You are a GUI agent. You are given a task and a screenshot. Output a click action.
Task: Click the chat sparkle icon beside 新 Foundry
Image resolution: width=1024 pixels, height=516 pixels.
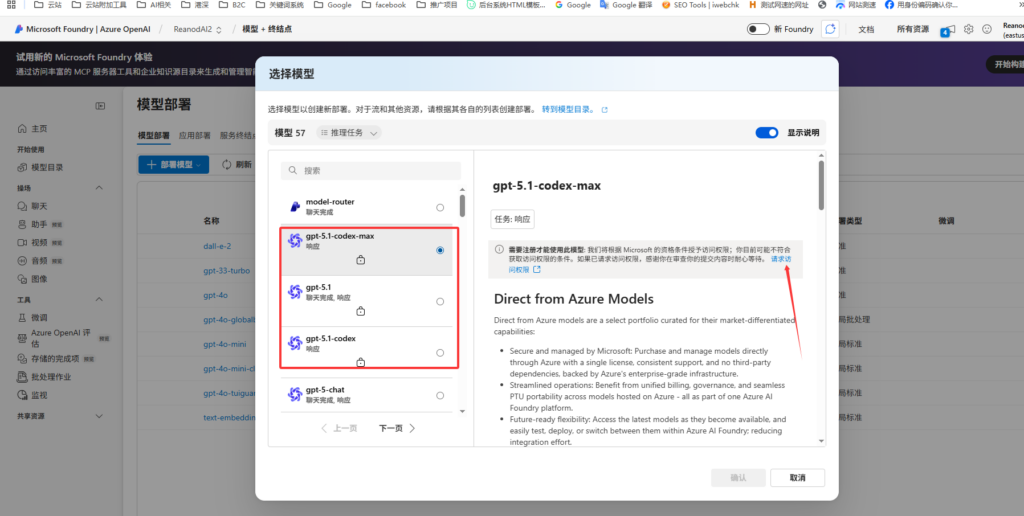[830, 29]
